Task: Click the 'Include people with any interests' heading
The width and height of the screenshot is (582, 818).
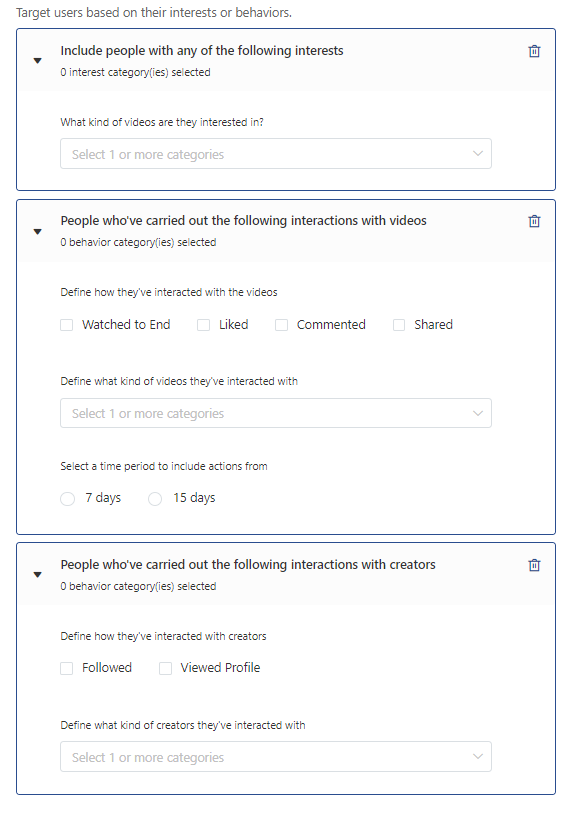Action: (x=202, y=51)
